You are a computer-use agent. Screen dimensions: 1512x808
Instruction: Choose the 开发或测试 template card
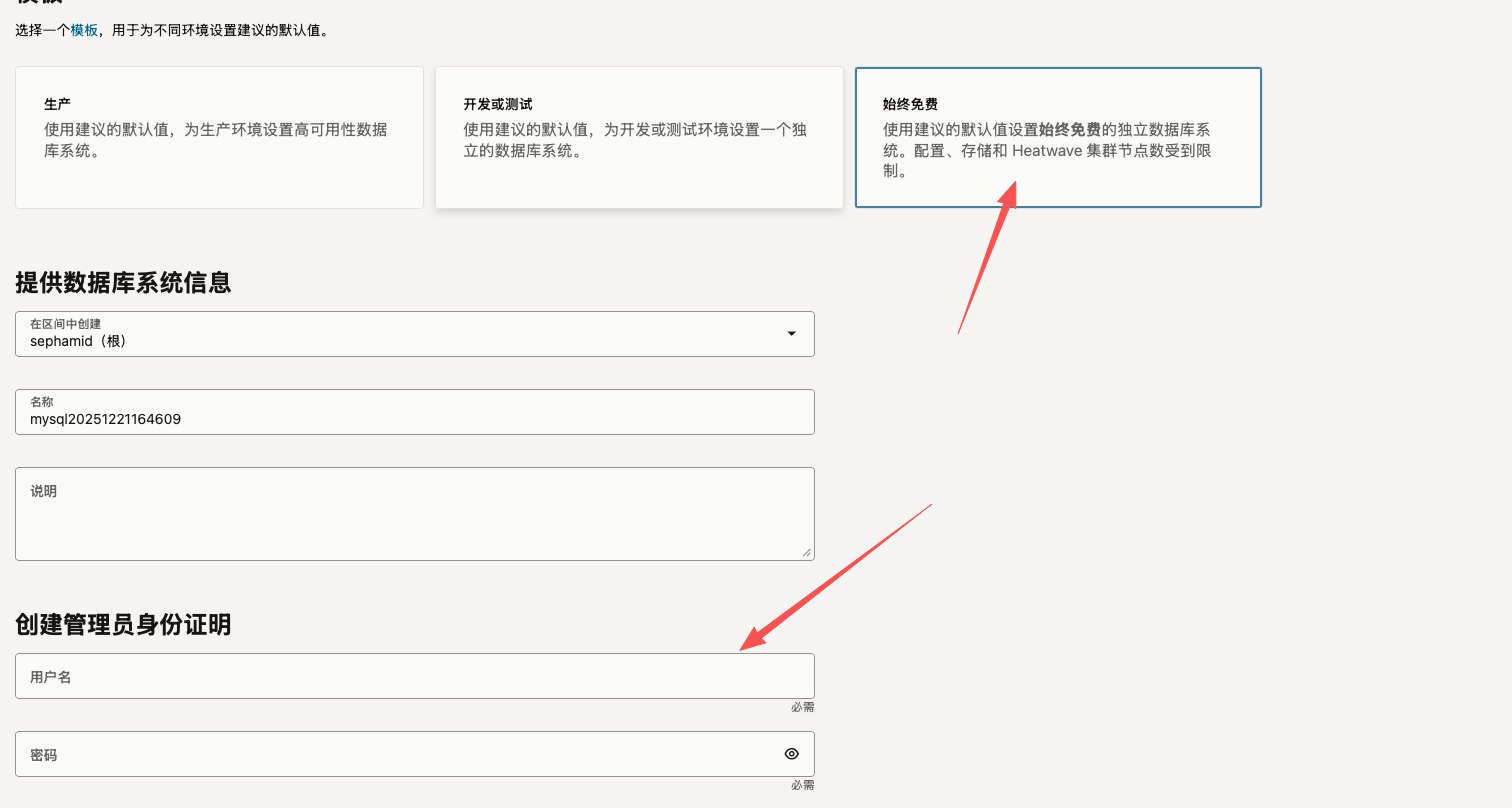[x=639, y=138]
